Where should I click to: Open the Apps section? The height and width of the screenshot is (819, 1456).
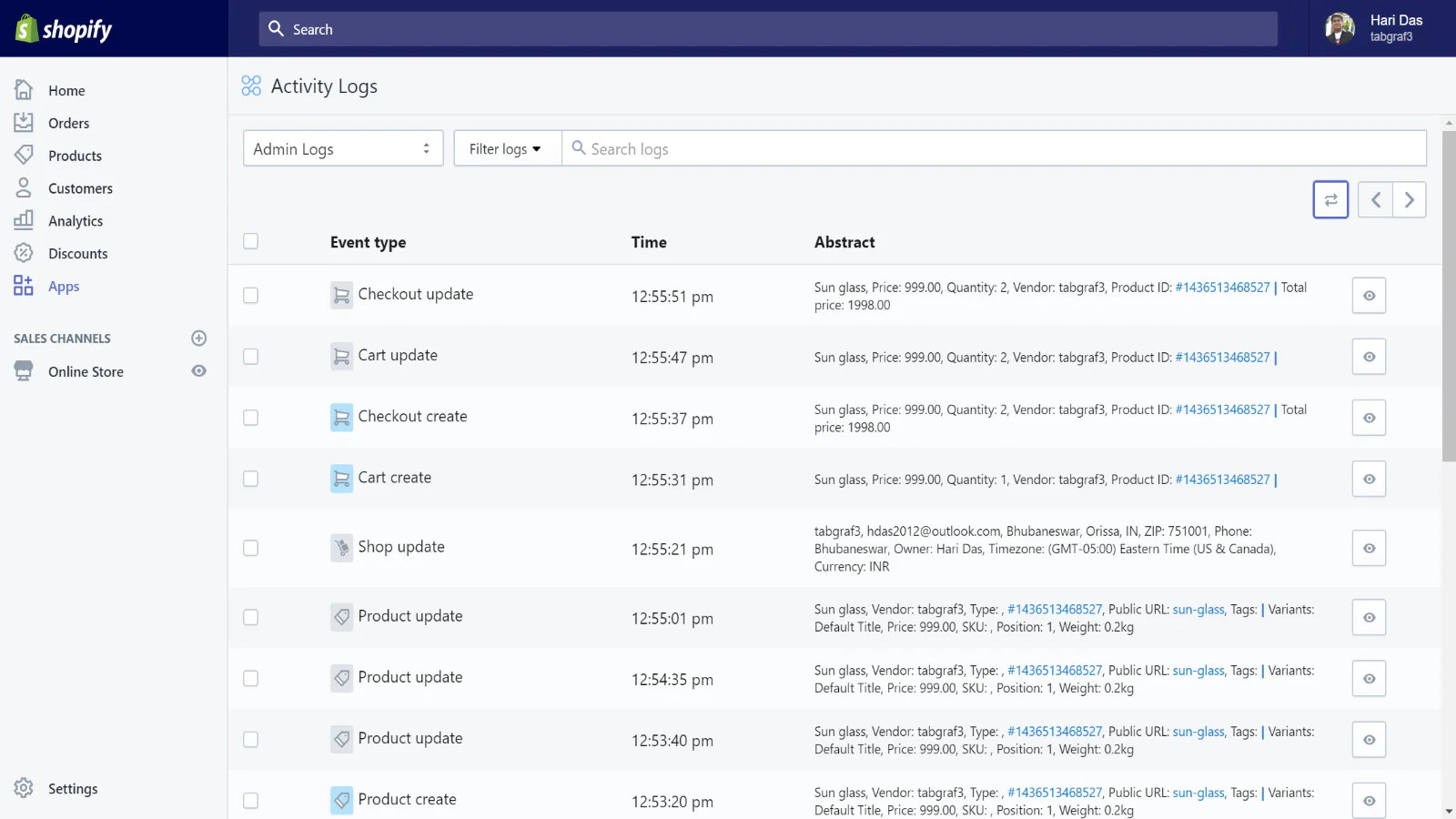coord(63,286)
